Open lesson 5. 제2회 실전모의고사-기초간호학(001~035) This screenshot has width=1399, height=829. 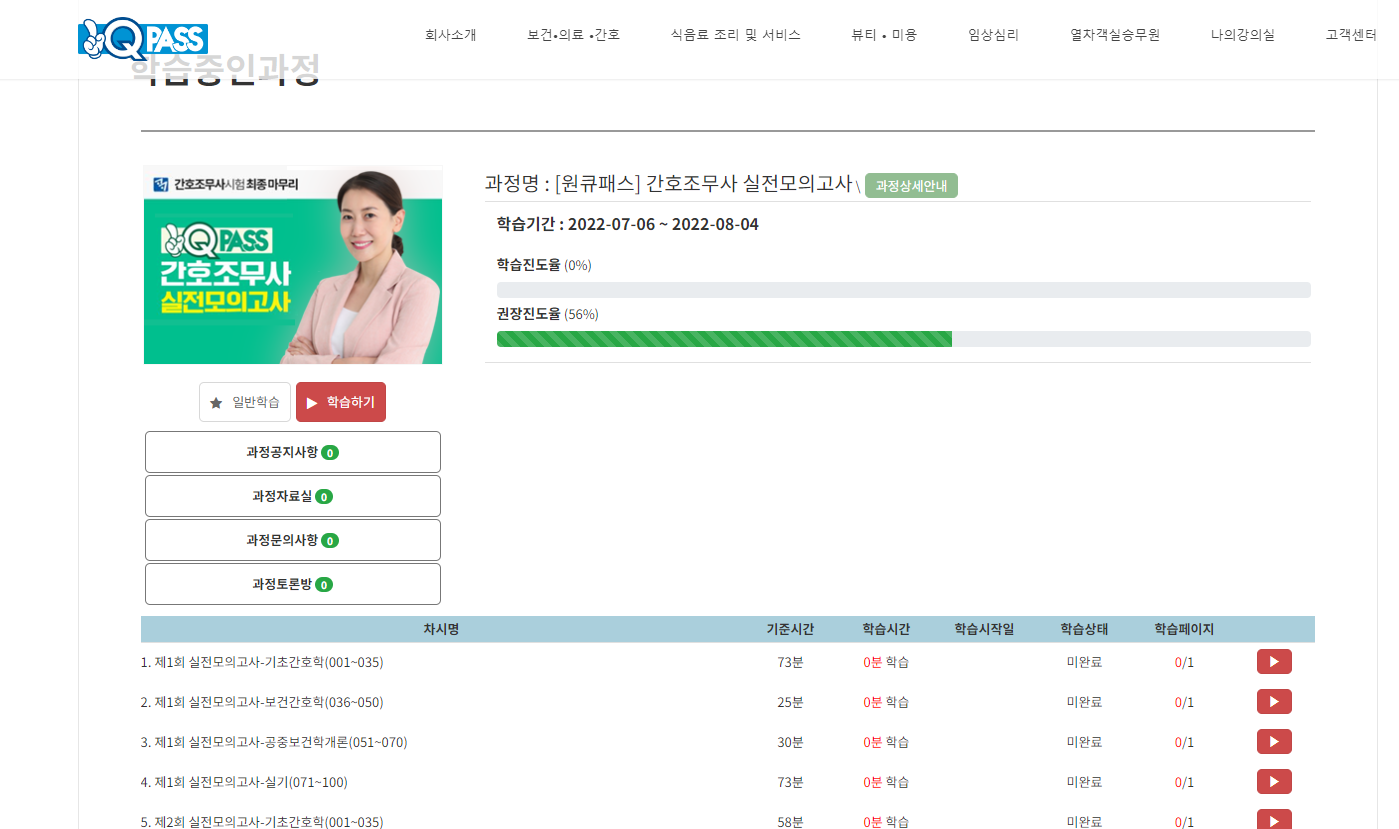coord(262,822)
